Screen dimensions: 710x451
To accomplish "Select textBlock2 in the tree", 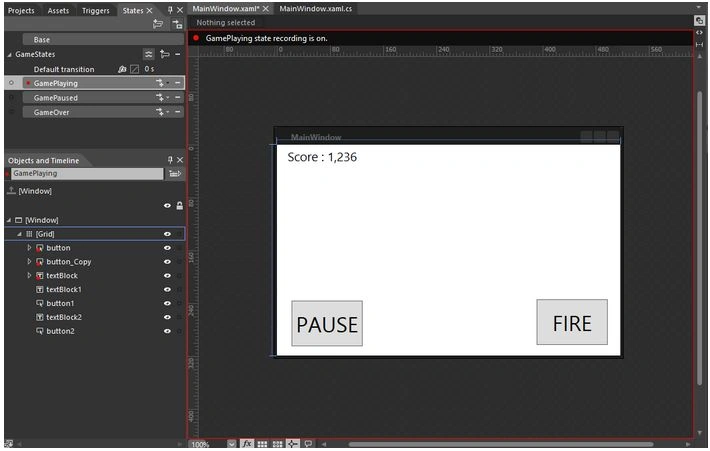I will click(64, 317).
